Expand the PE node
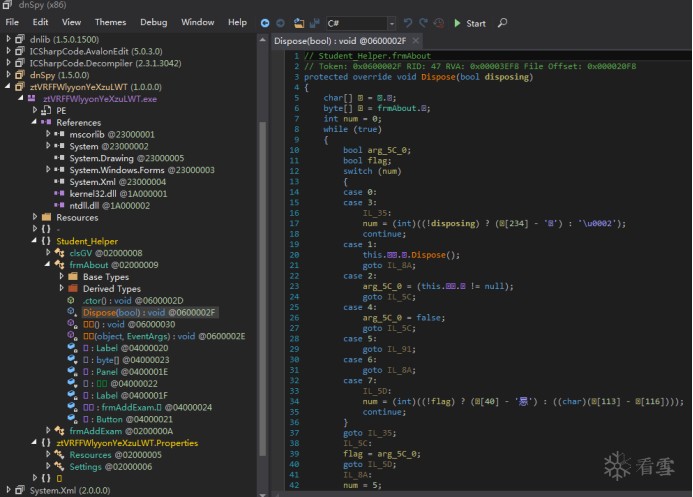693x497 pixels. point(34,110)
